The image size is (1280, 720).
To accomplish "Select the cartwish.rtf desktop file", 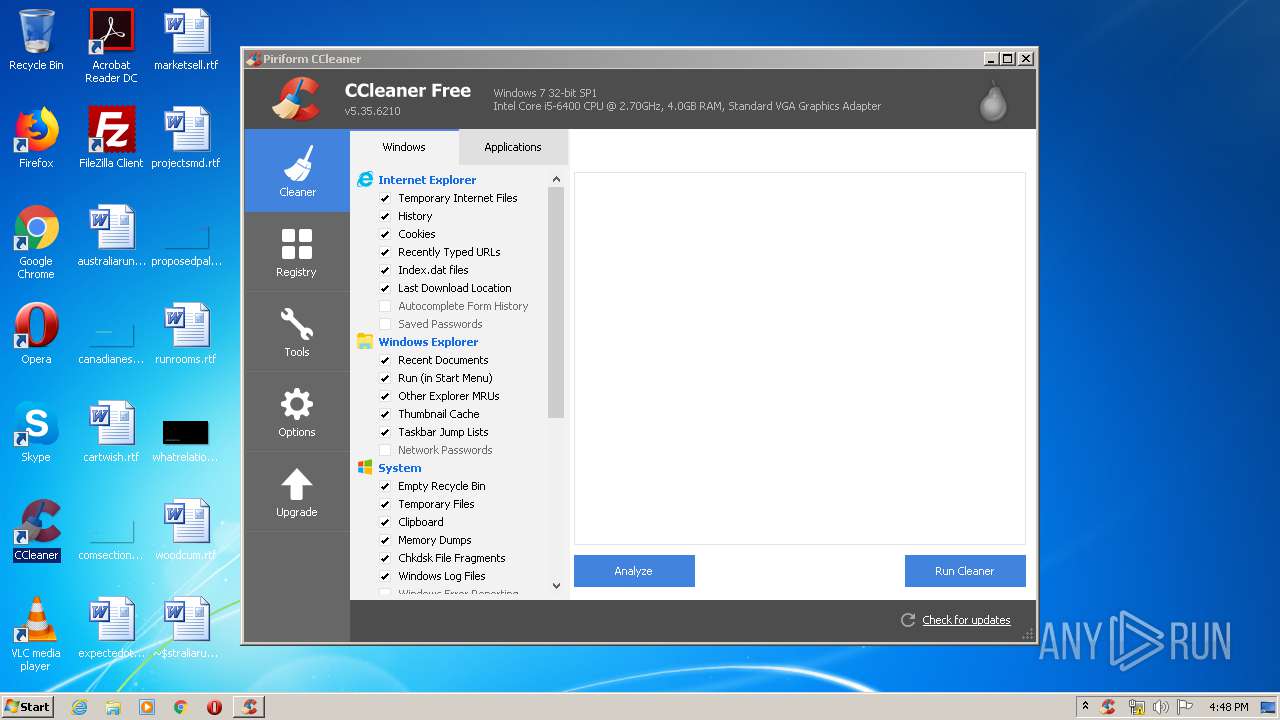I will point(111,432).
